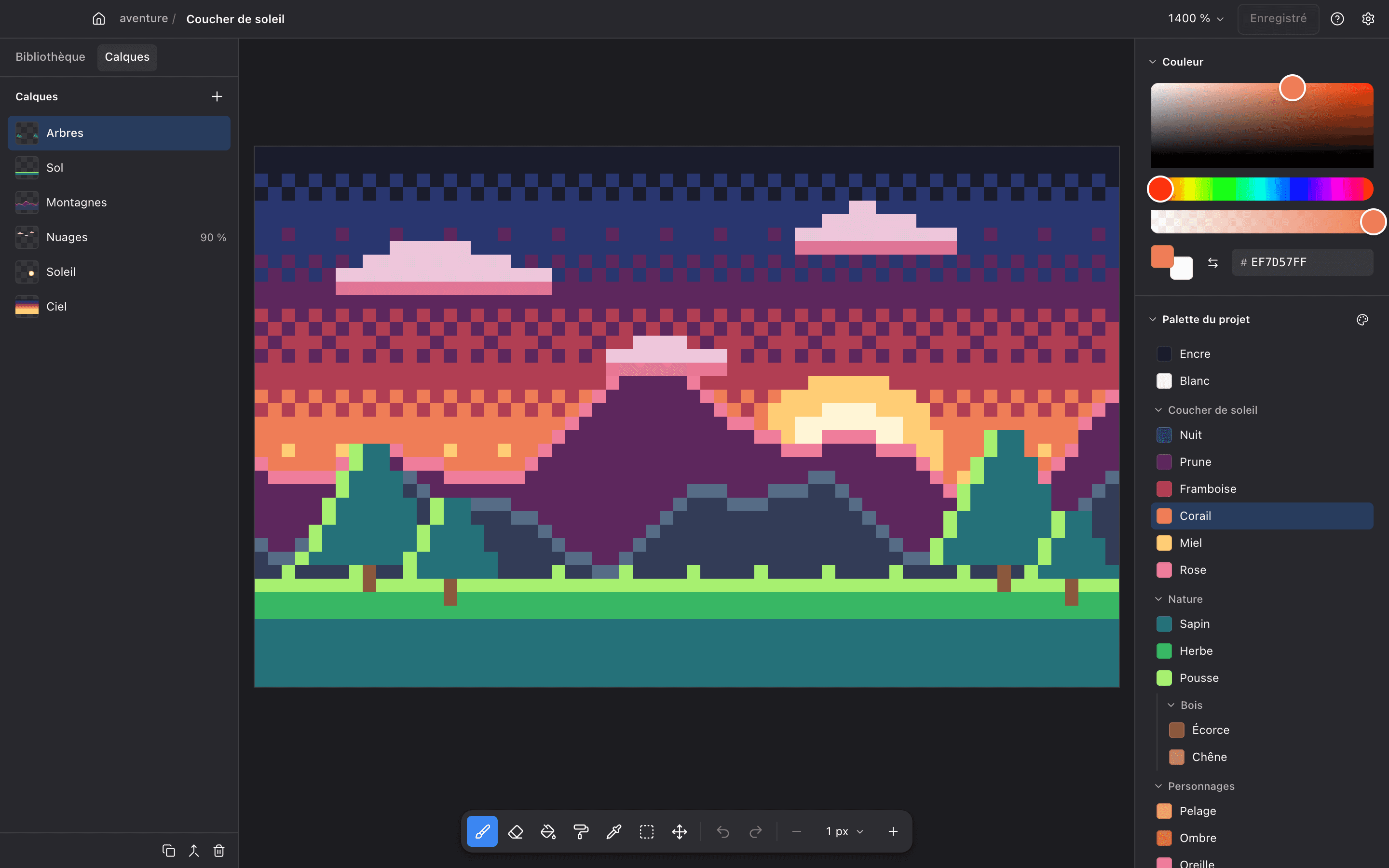Viewport: 1389px width, 868px height.
Task: Add a new layer with plus icon
Action: coord(217,96)
